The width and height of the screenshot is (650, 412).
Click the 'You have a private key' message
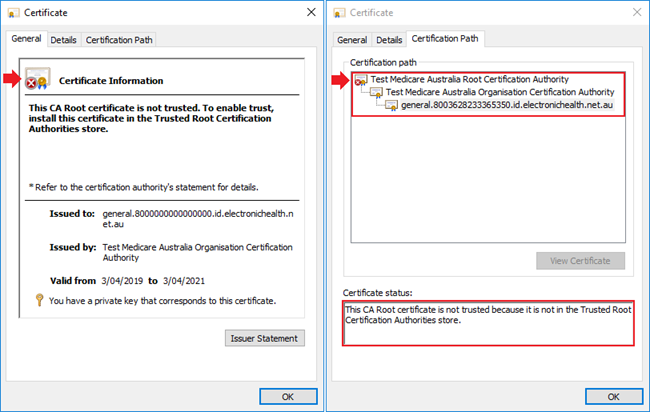coord(162,301)
